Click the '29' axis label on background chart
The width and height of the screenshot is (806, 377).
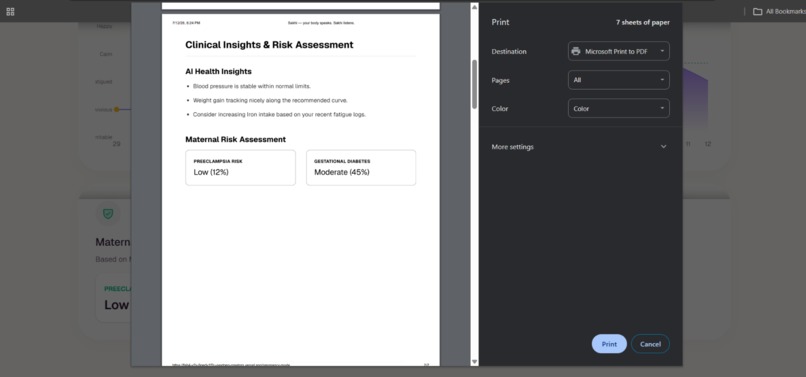point(117,144)
